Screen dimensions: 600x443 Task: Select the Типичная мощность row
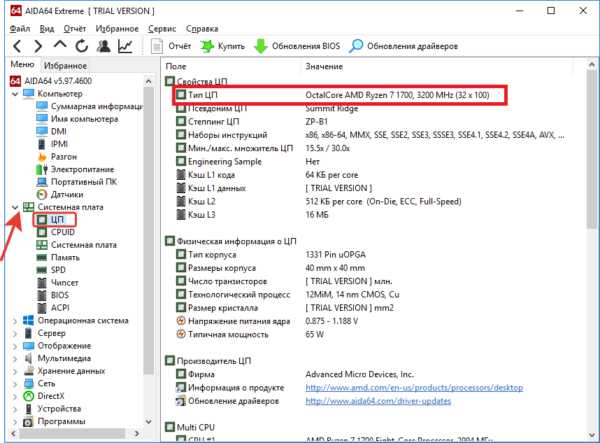click(249, 334)
